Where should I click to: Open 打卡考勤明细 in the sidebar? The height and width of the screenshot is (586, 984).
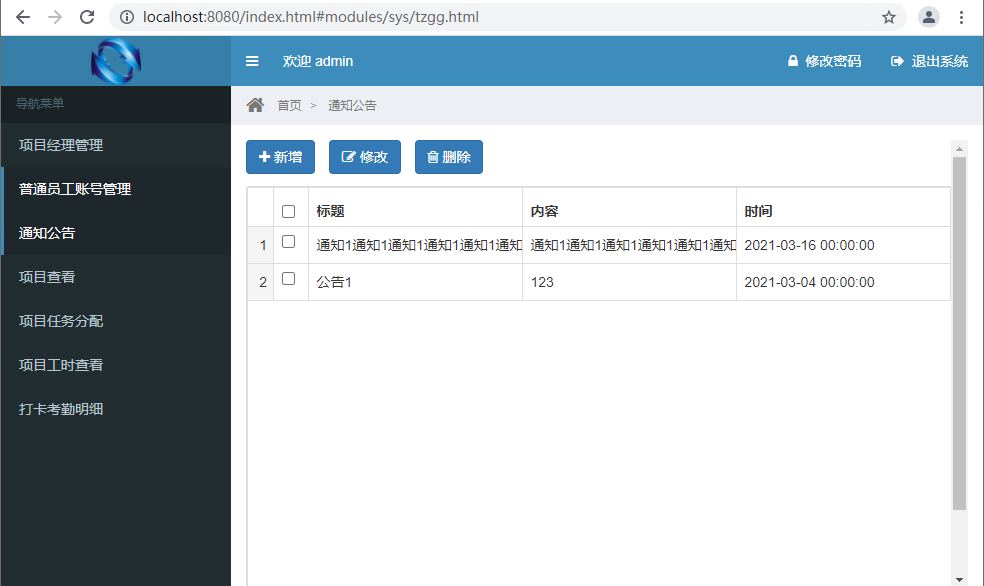(x=115, y=408)
